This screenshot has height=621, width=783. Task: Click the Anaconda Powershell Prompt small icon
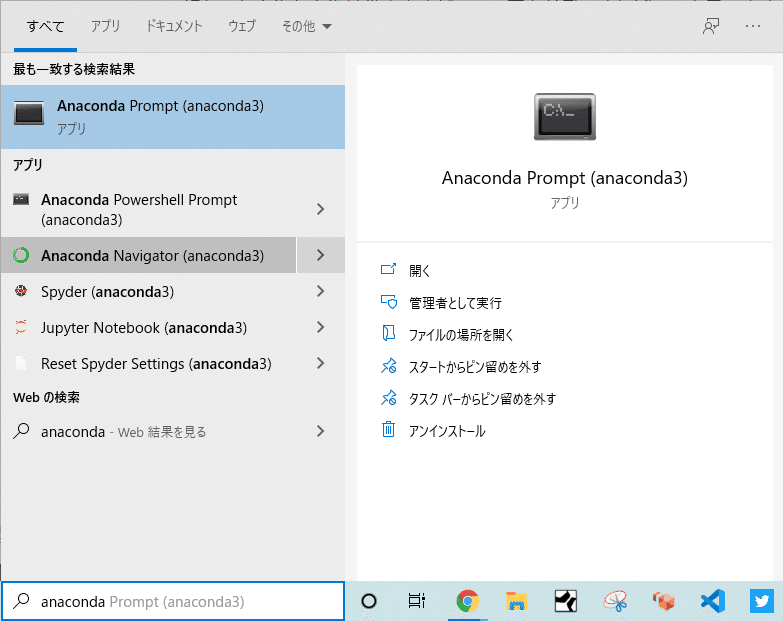21,200
